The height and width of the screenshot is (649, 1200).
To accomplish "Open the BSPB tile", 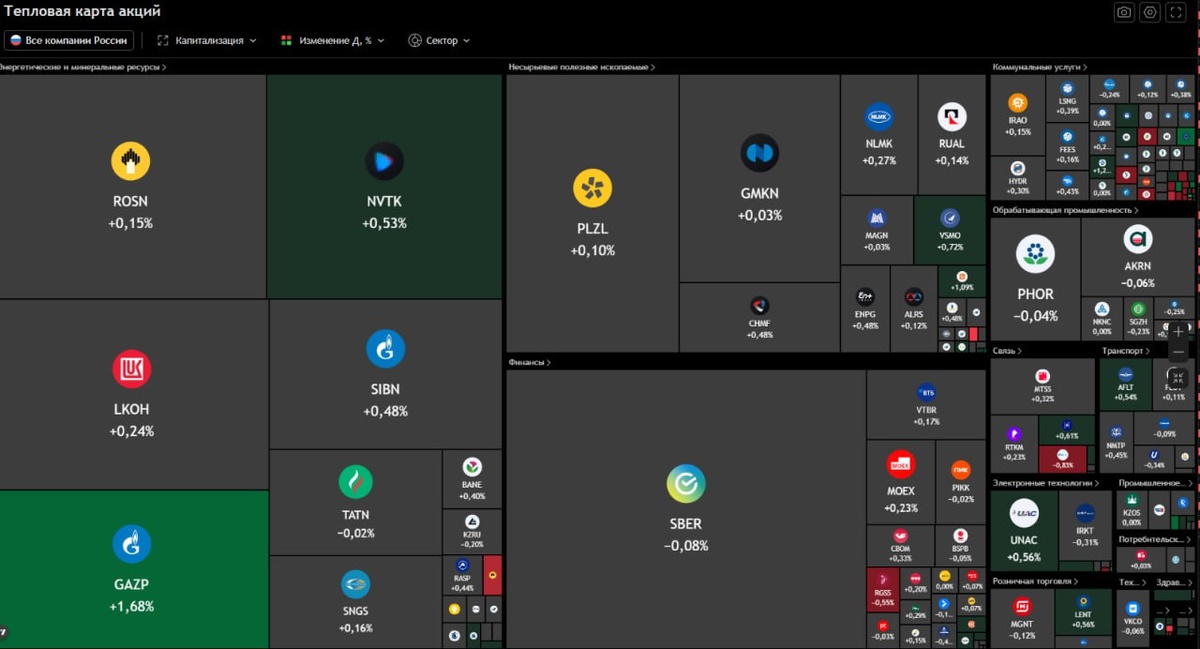I will point(961,546).
